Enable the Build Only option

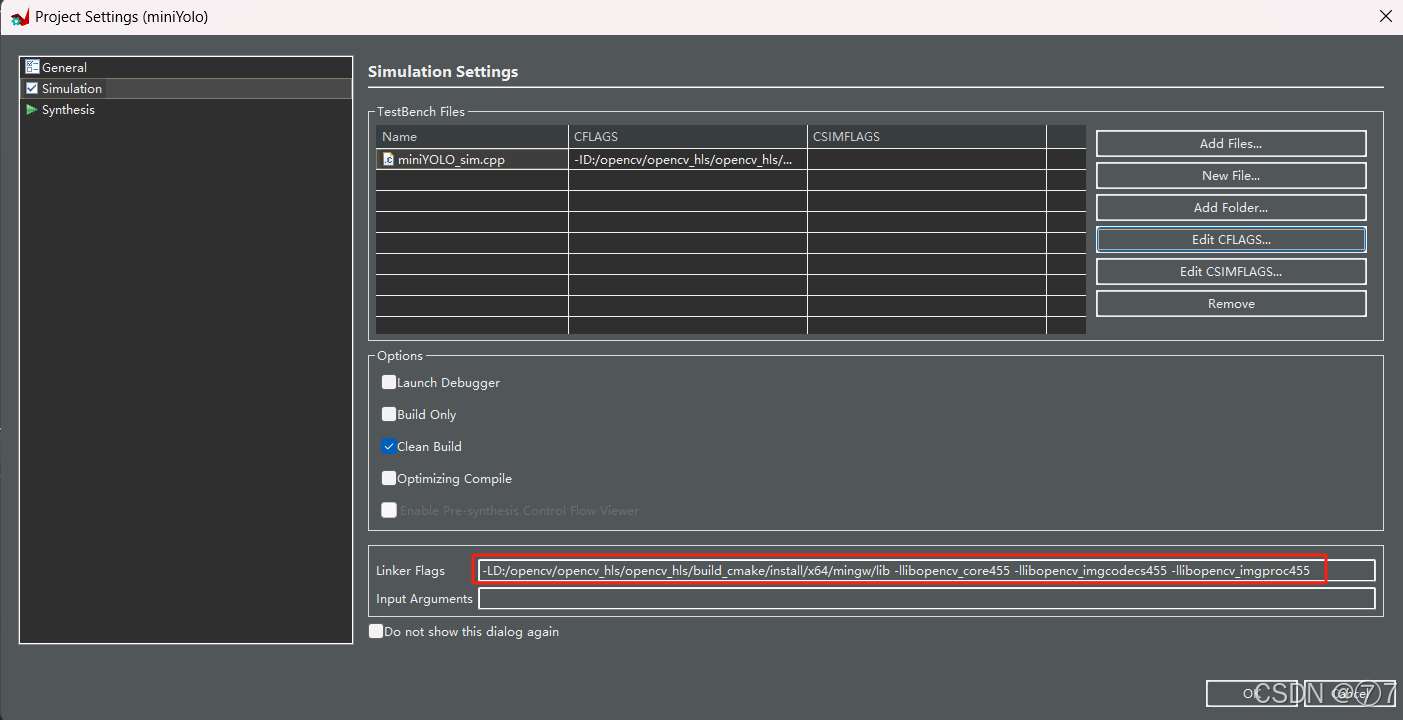(389, 414)
